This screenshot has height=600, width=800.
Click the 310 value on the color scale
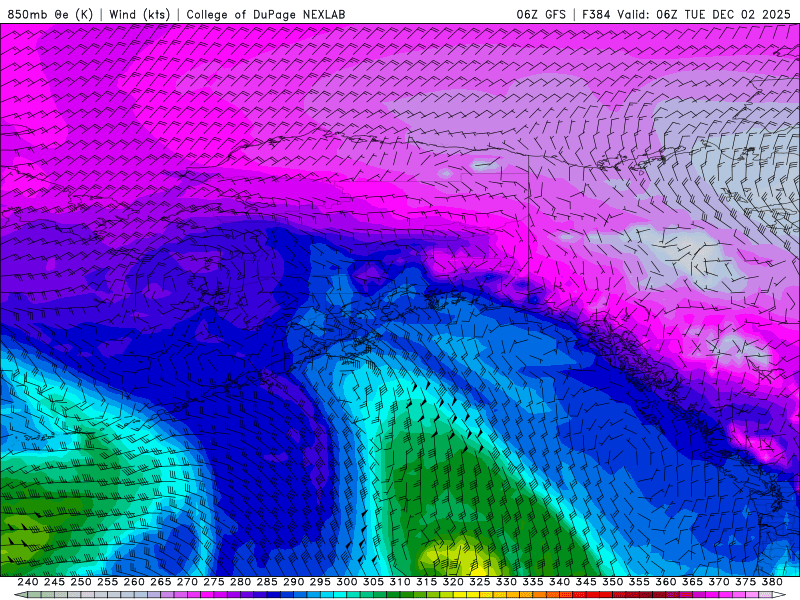[399, 582]
